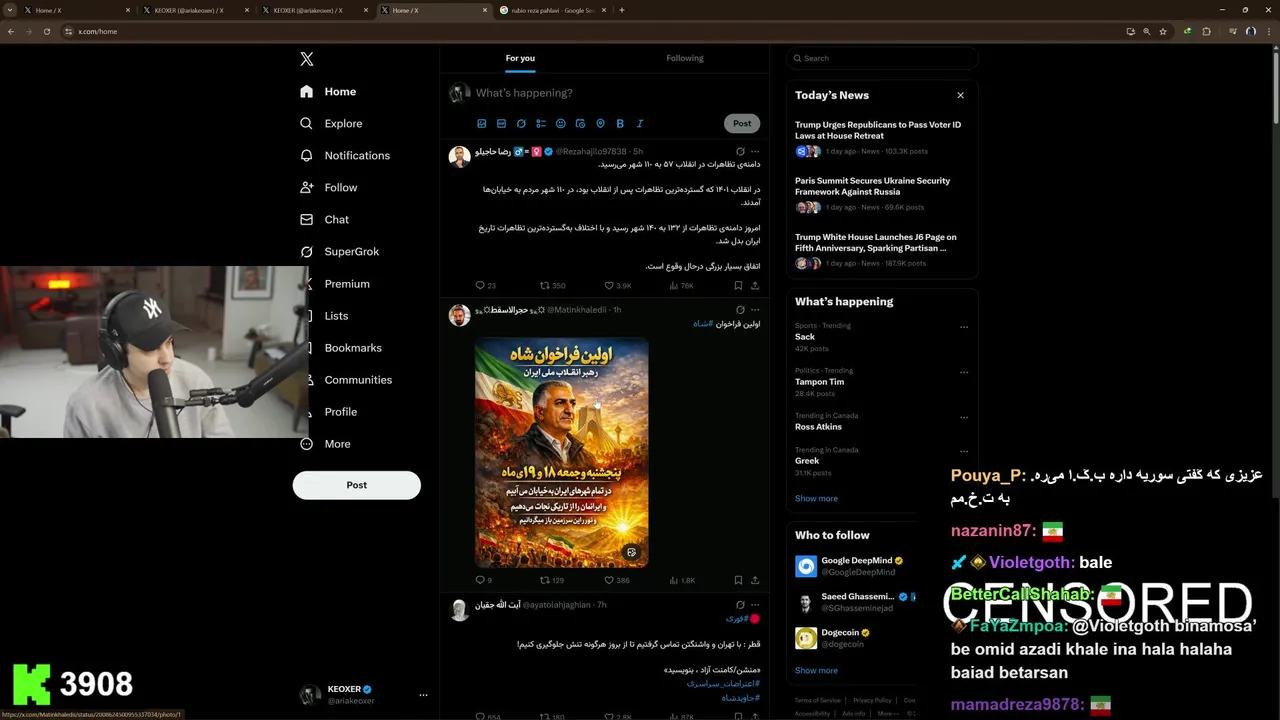Open SuperGrok in the sidebar
Screen dimensions: 1280x720
339,251
